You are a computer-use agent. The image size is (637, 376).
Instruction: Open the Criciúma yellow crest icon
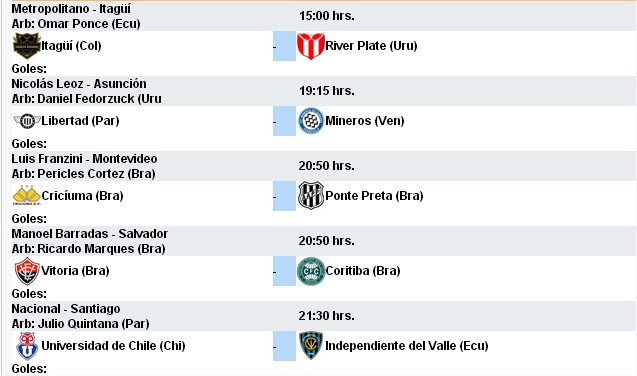click(27, 195)
